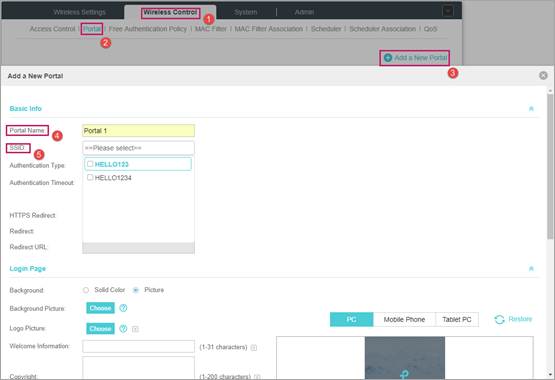This screenshot has height=380, width=555.
Task: Click Choose button for Background Picture
Action: pos(100,308)
